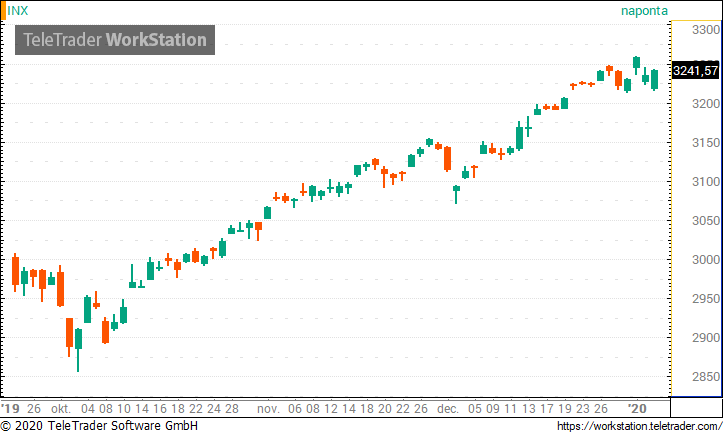Select the large red candle before dec. label
723x435 pixels.
447,159
